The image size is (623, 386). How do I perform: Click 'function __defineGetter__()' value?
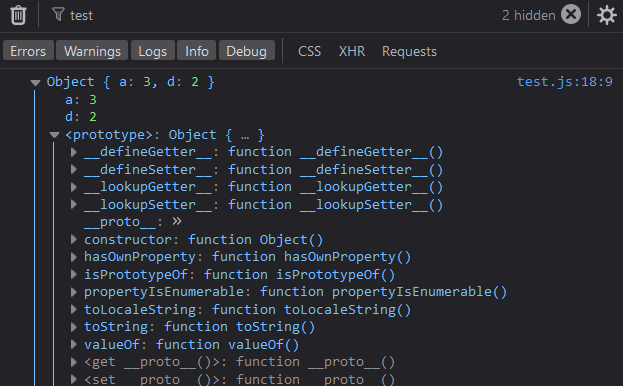click(335, 152)
